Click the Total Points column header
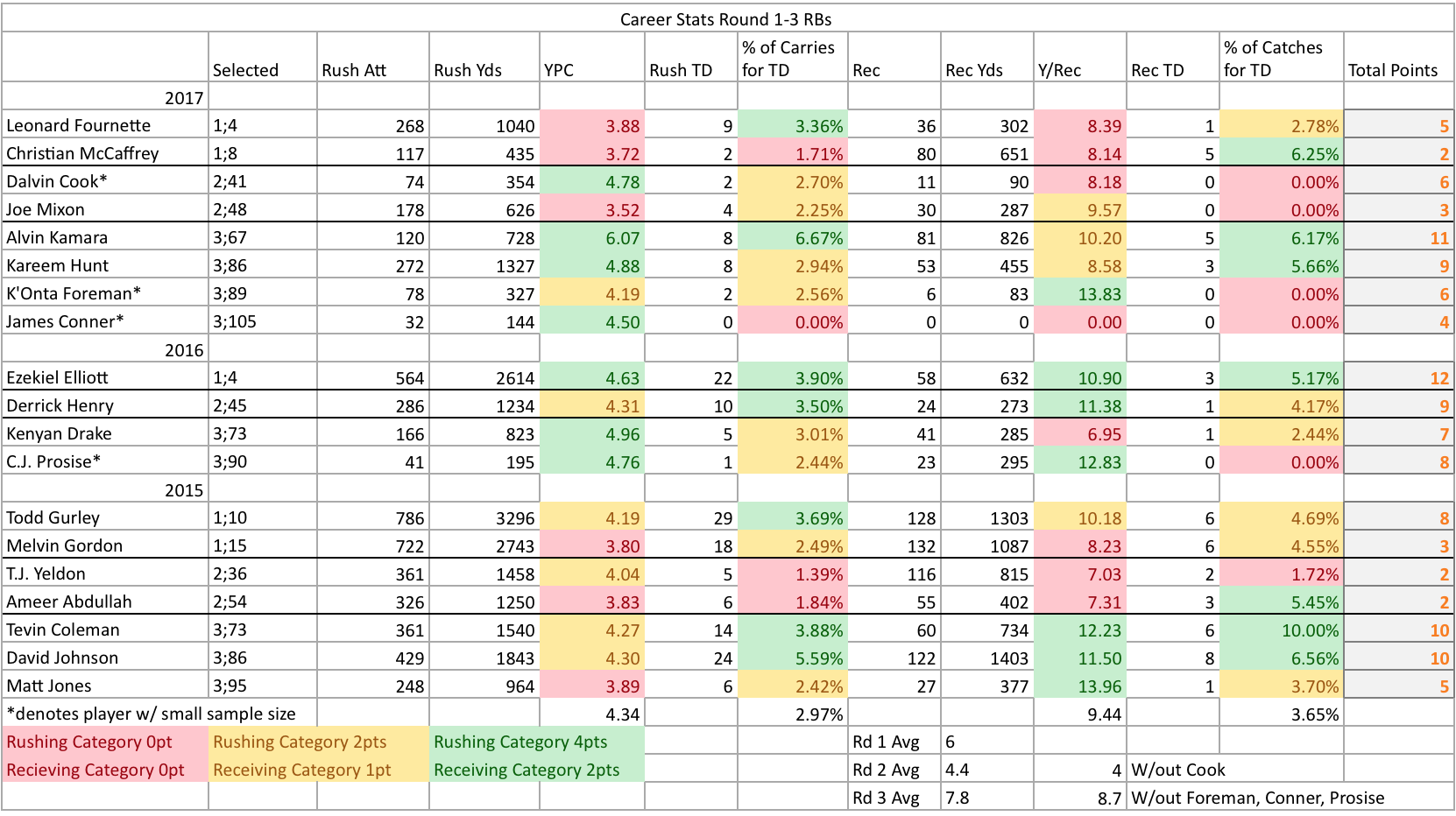The height and width of the screenshot is (816, 1456). click(x=1398, y=58)
